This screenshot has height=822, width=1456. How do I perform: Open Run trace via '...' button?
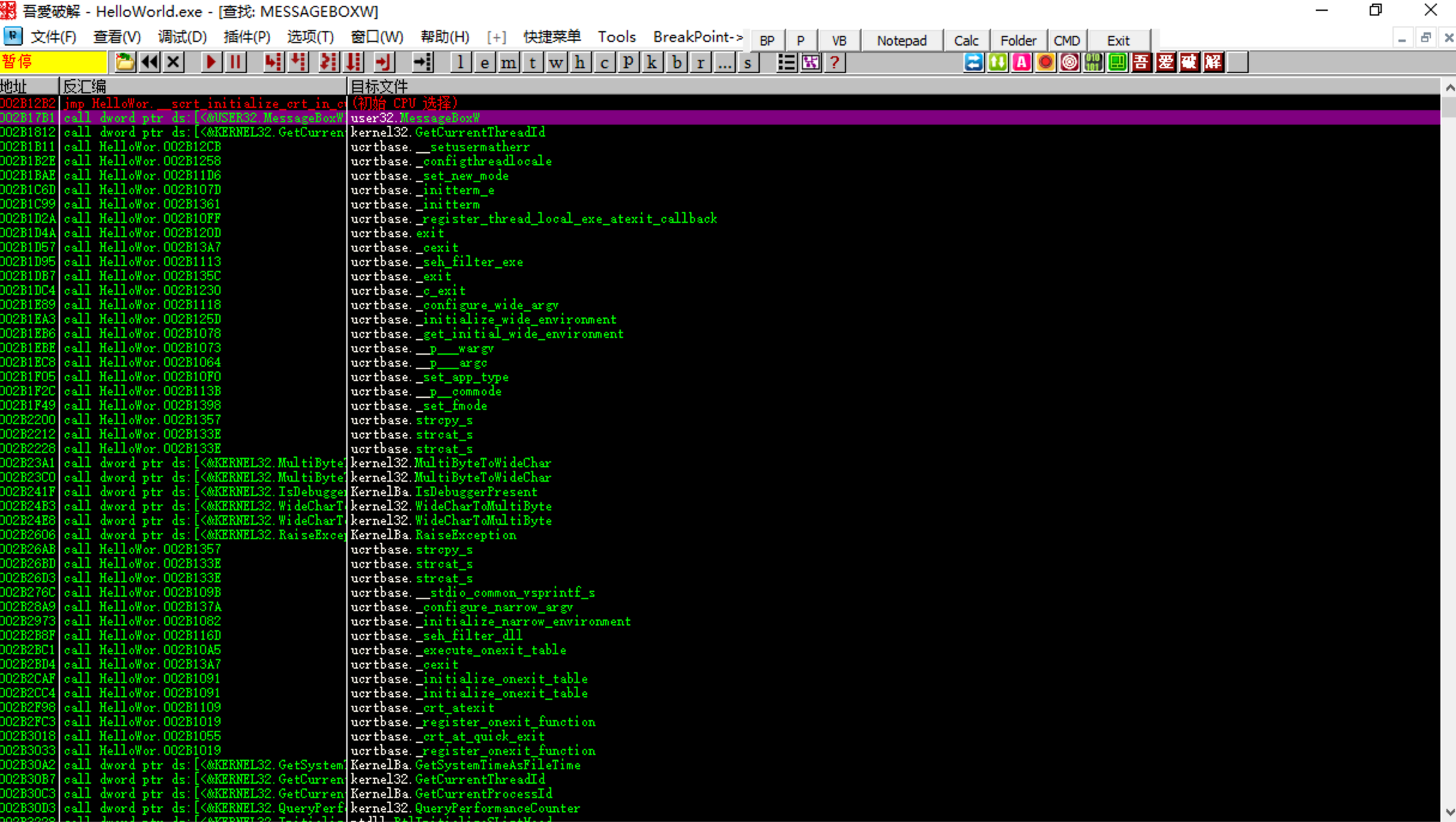pyautogui.click(x=724, y=62)
